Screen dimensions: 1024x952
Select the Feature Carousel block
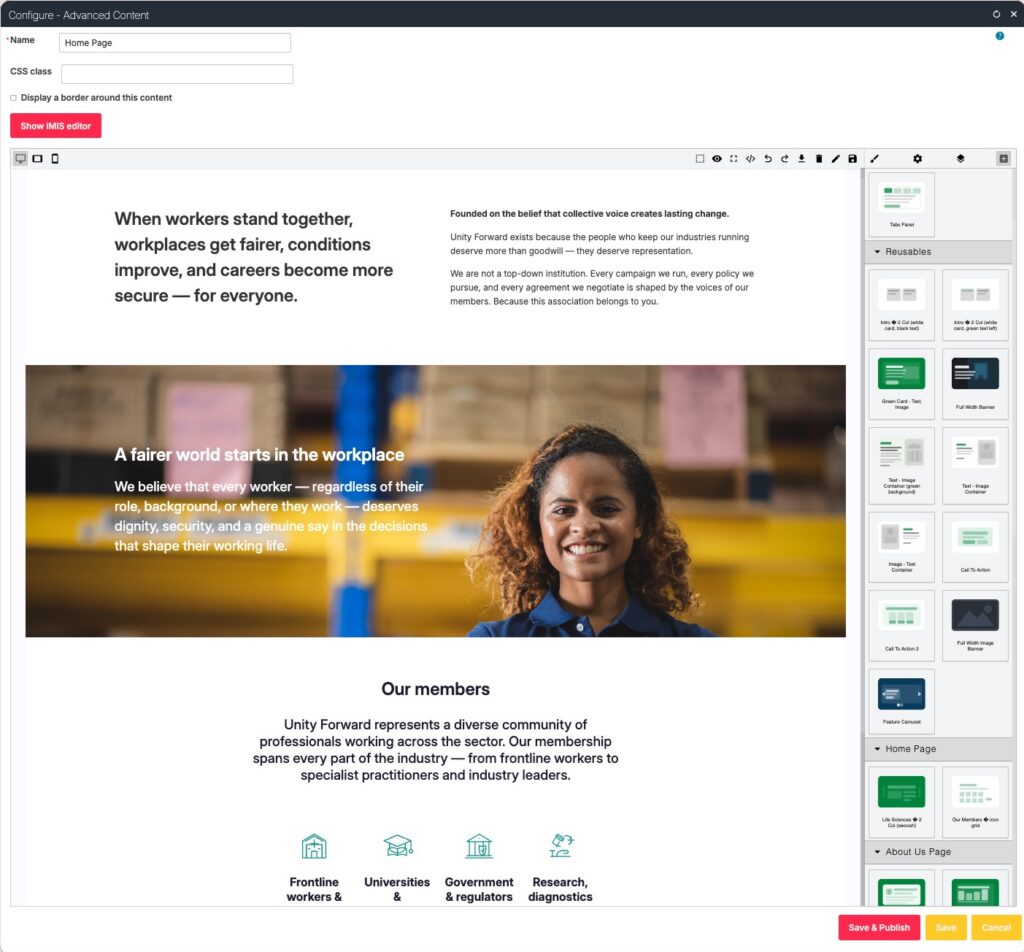901,701
